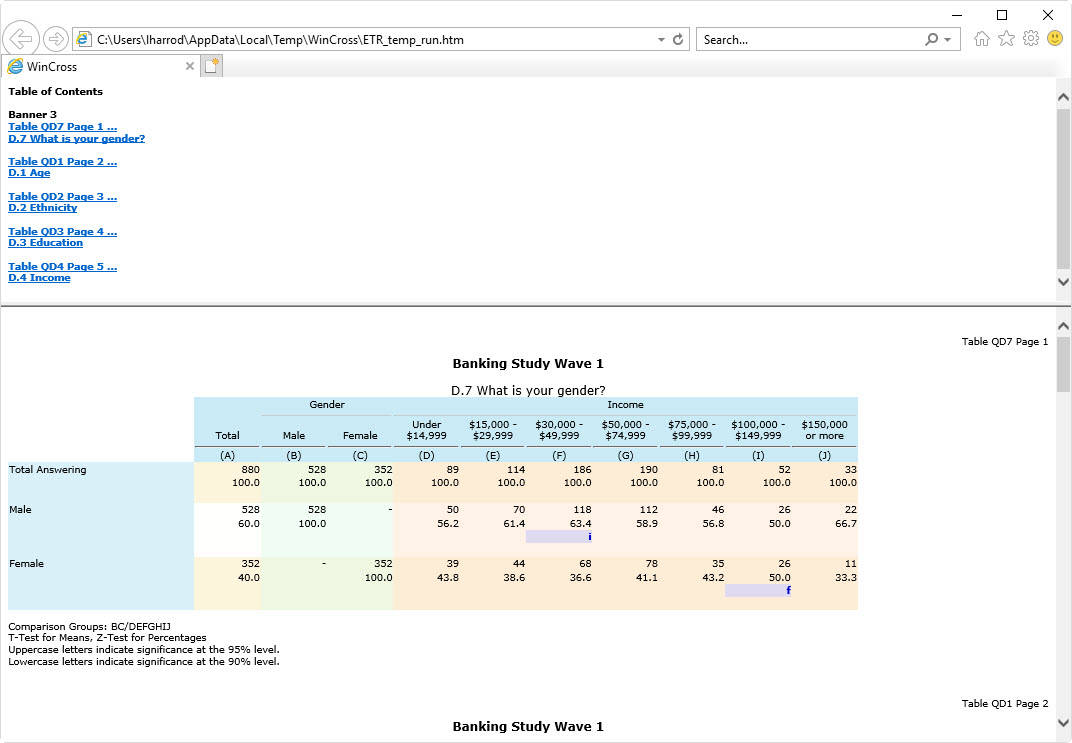Click the $50,000 - $74,999 column header
Image resolution: width=1072 pixels, height=743 pixels.
(x=626, y=430)
